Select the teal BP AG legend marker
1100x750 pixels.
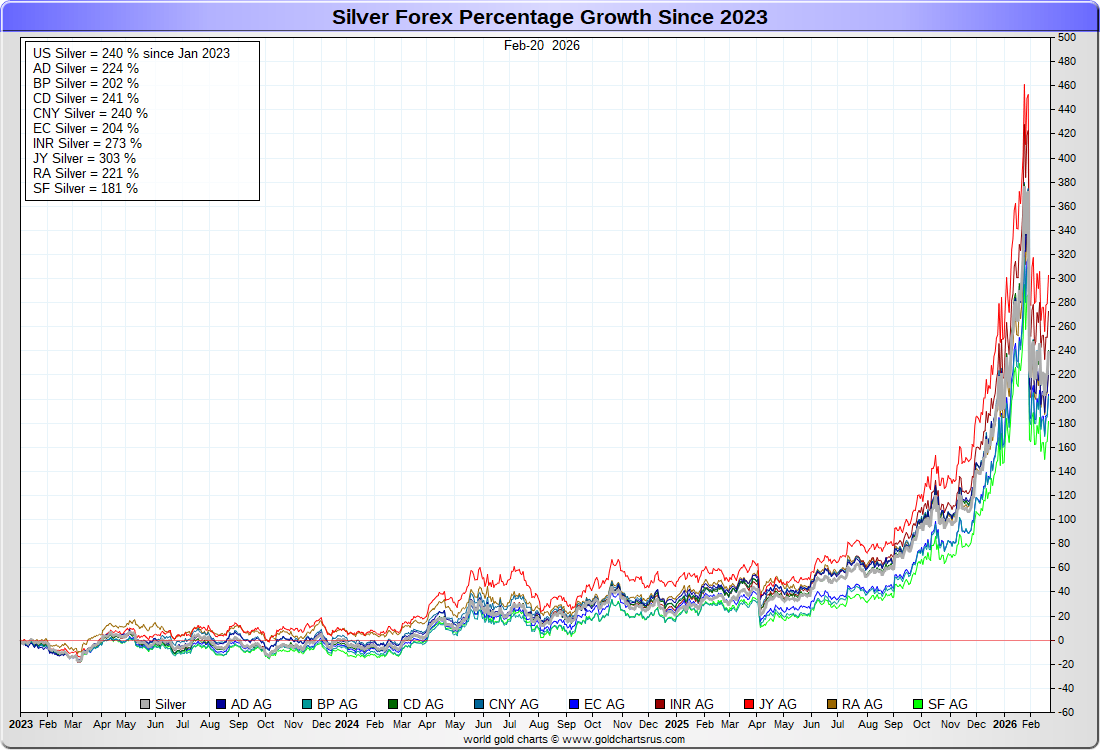pos(307,705)
